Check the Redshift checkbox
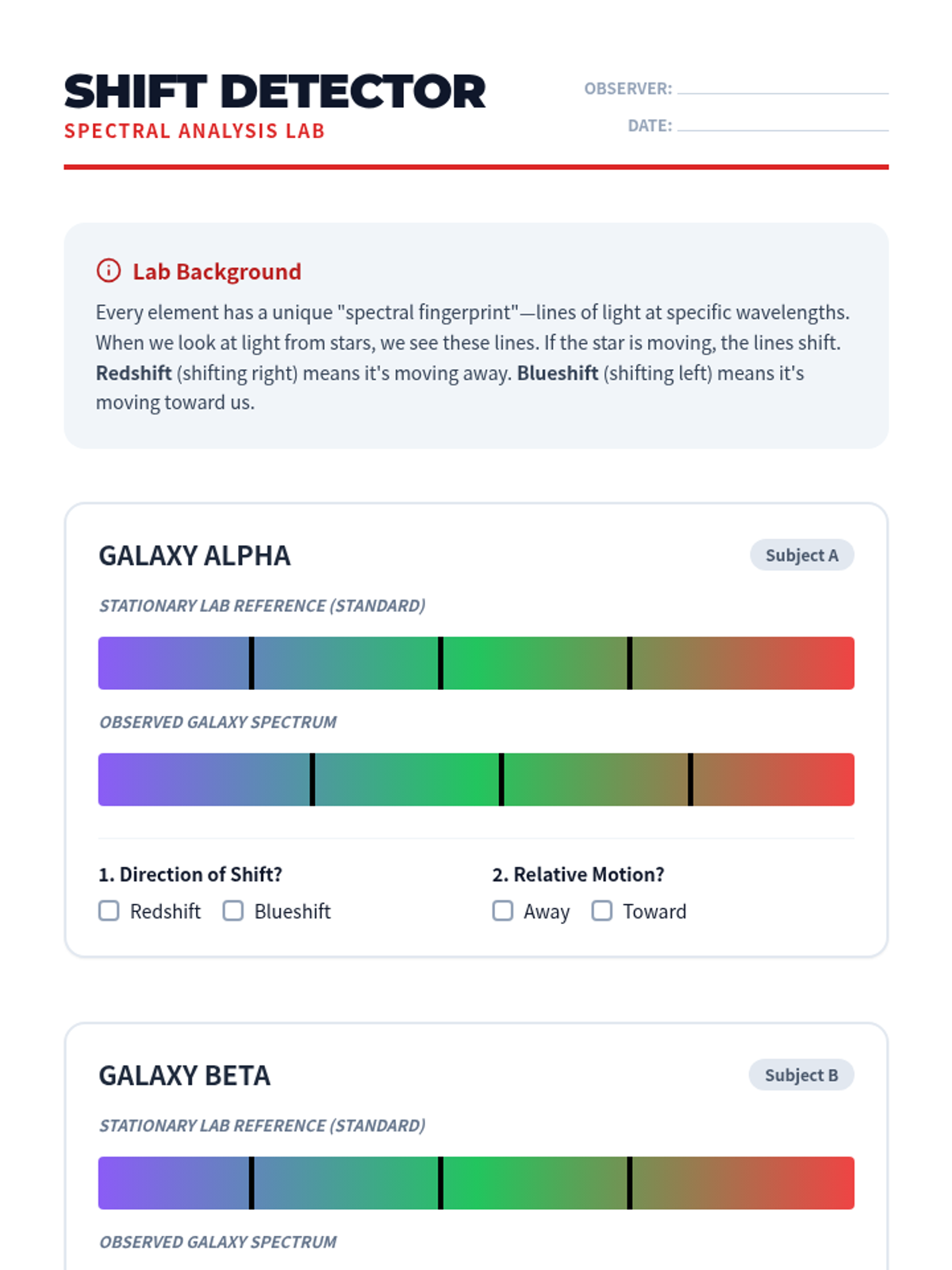The width and height of the screenshot is (952, 1270). (109, 910)
